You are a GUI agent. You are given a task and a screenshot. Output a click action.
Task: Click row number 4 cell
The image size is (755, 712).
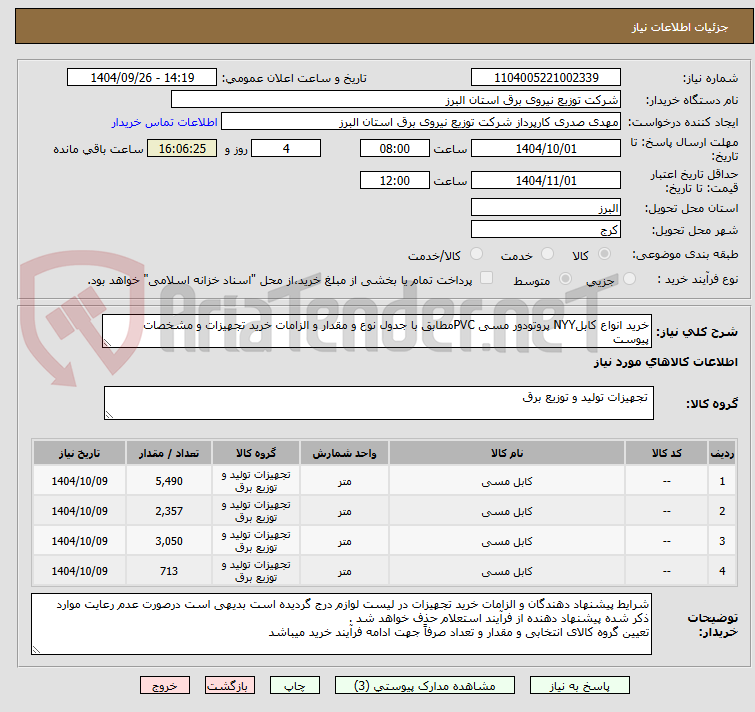[722, 570]
